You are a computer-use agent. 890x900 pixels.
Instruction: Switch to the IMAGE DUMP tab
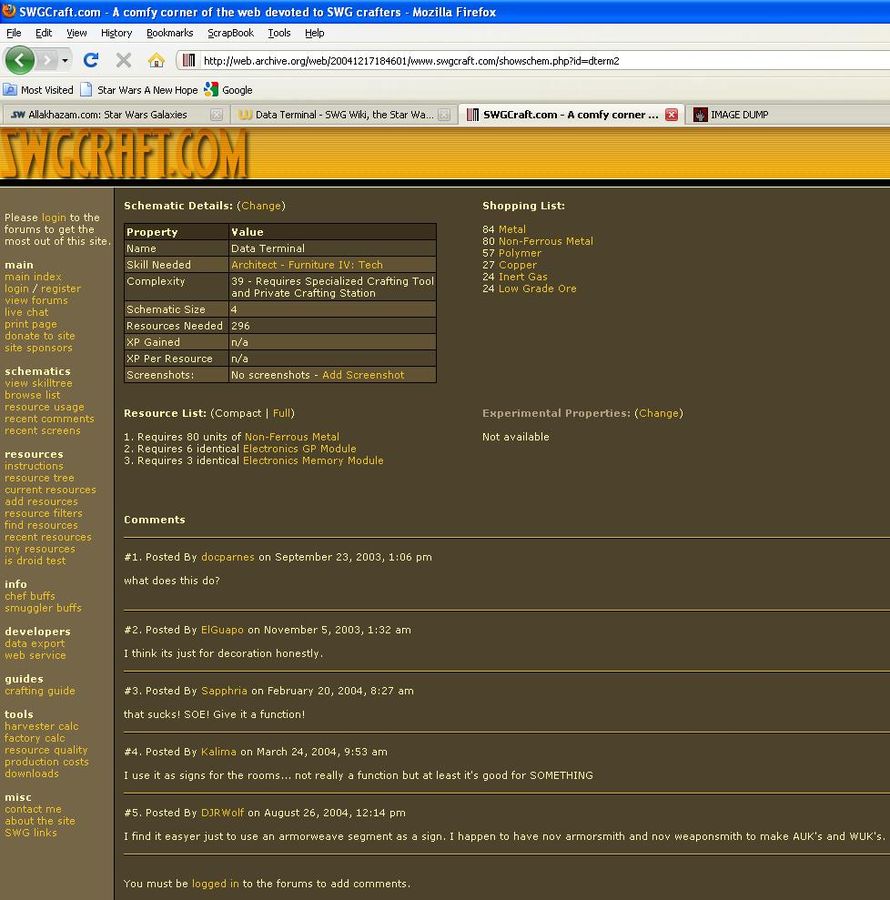coord(738,115)
